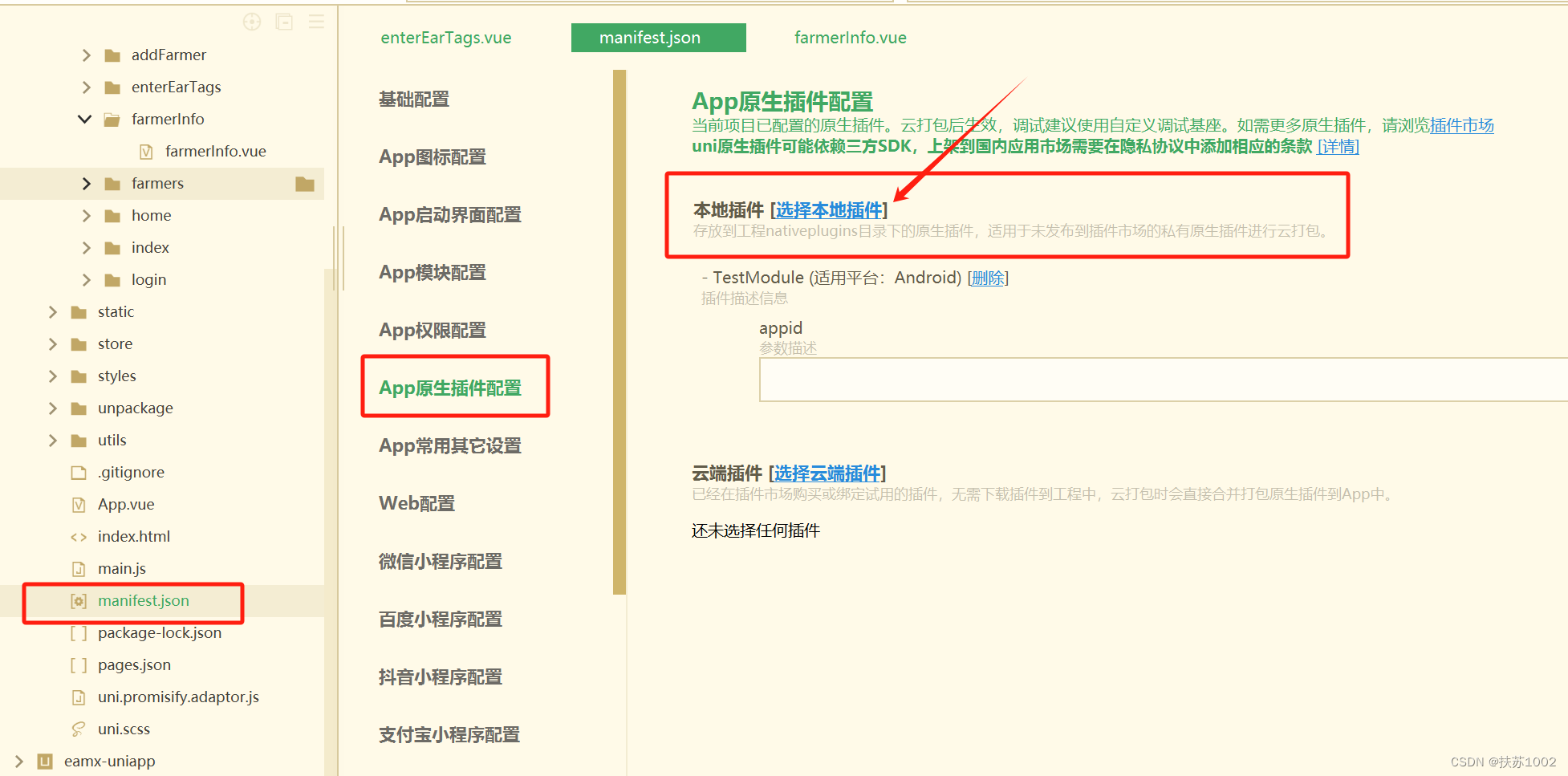Expand the login folder chevron

pyautogui.click(x=87, y=280)
